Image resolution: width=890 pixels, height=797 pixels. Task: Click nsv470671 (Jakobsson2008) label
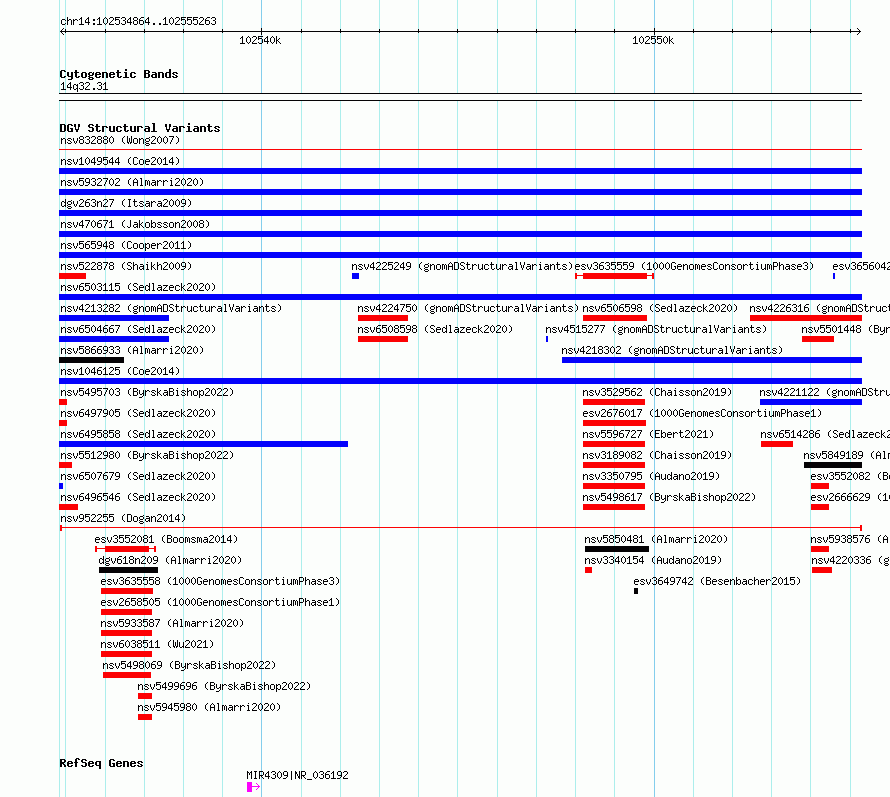(x=135, y=224)
